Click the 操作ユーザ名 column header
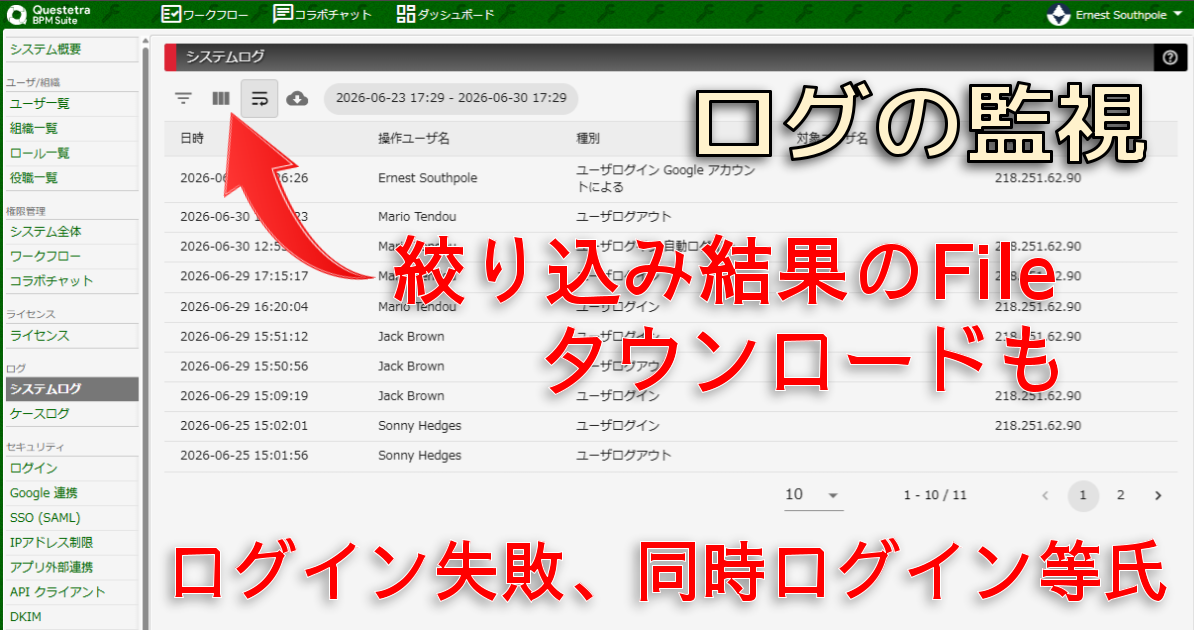This screenshot has width=1200, height=630. (414, 139)
